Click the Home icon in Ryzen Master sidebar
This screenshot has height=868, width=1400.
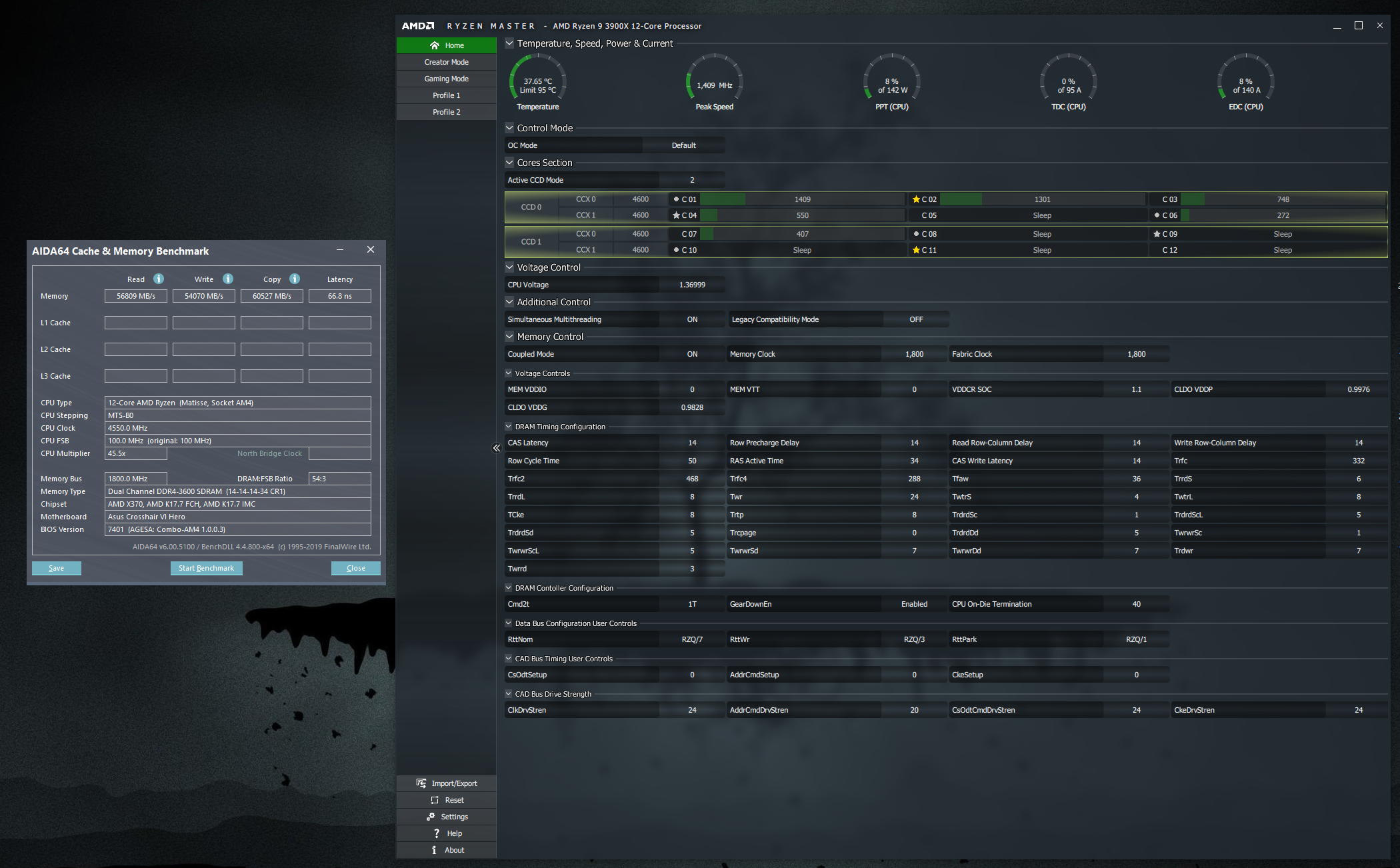[x=434, y=45]
